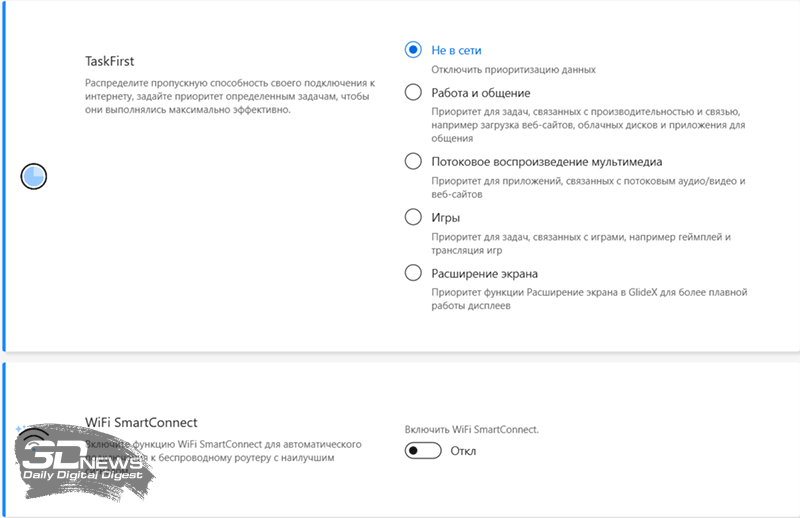The width and height of the screenshot is (800, 518).
Task: Turn on the WiFi SmartConnect toggle switch
Action: [423, 451]
